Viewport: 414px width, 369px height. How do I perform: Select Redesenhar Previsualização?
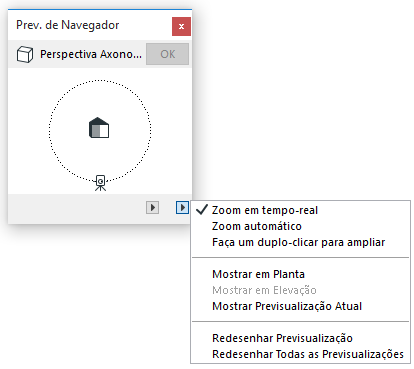click(300, 338)
